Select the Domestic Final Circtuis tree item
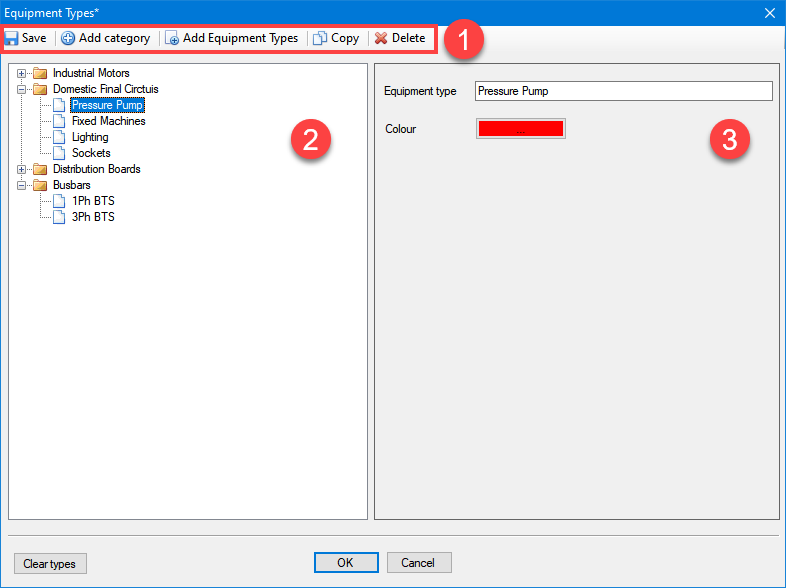 point(106,89)
